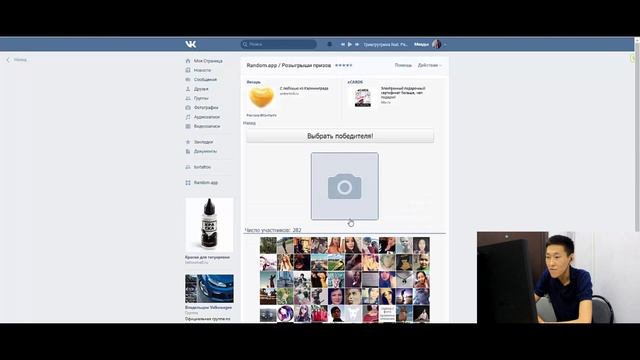Skip to next track in header player
This screenshot has height=360, width=640.
point(357,44)
